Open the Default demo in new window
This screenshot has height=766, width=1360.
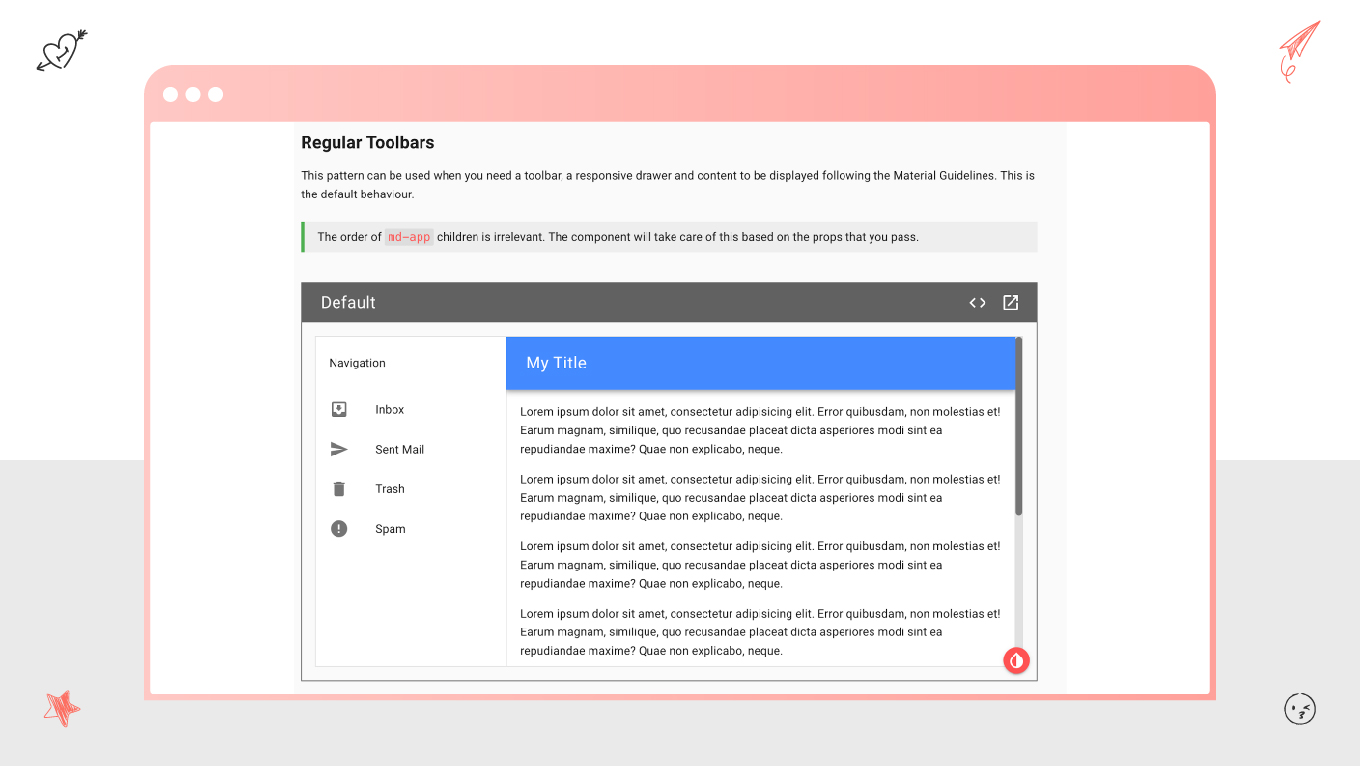point(1010,303)
